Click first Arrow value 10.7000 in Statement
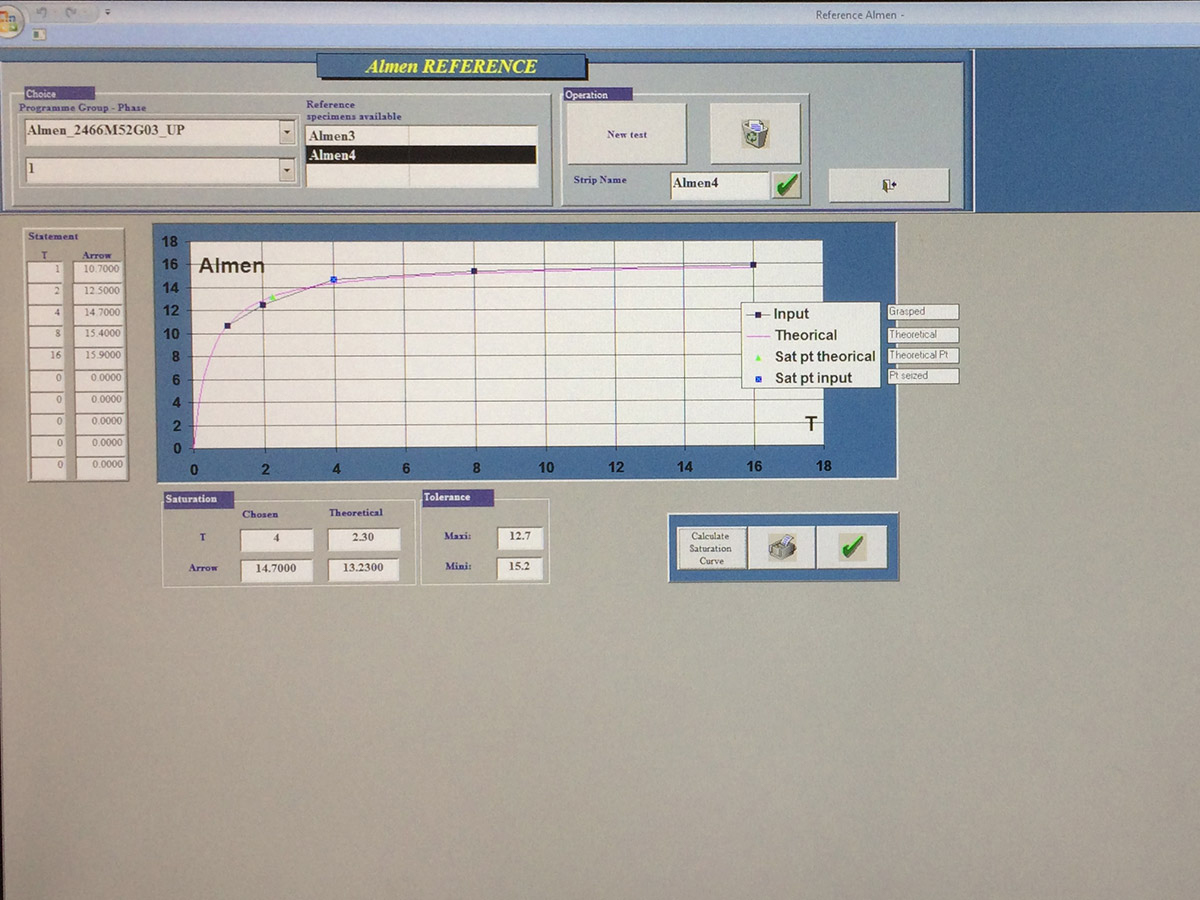1200x900 pixels. [x=100, y=269]
